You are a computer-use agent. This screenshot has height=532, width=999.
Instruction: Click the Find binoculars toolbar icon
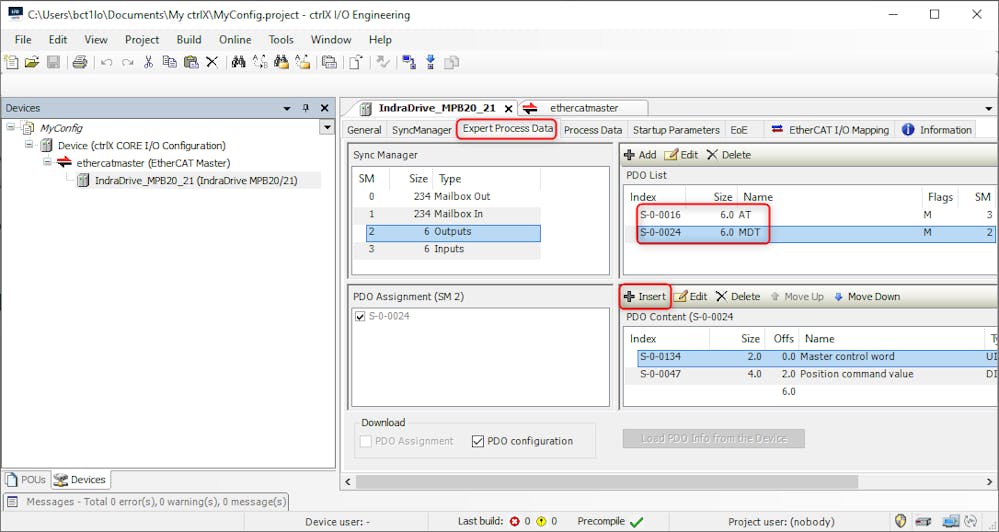click(x=238, y=62)
